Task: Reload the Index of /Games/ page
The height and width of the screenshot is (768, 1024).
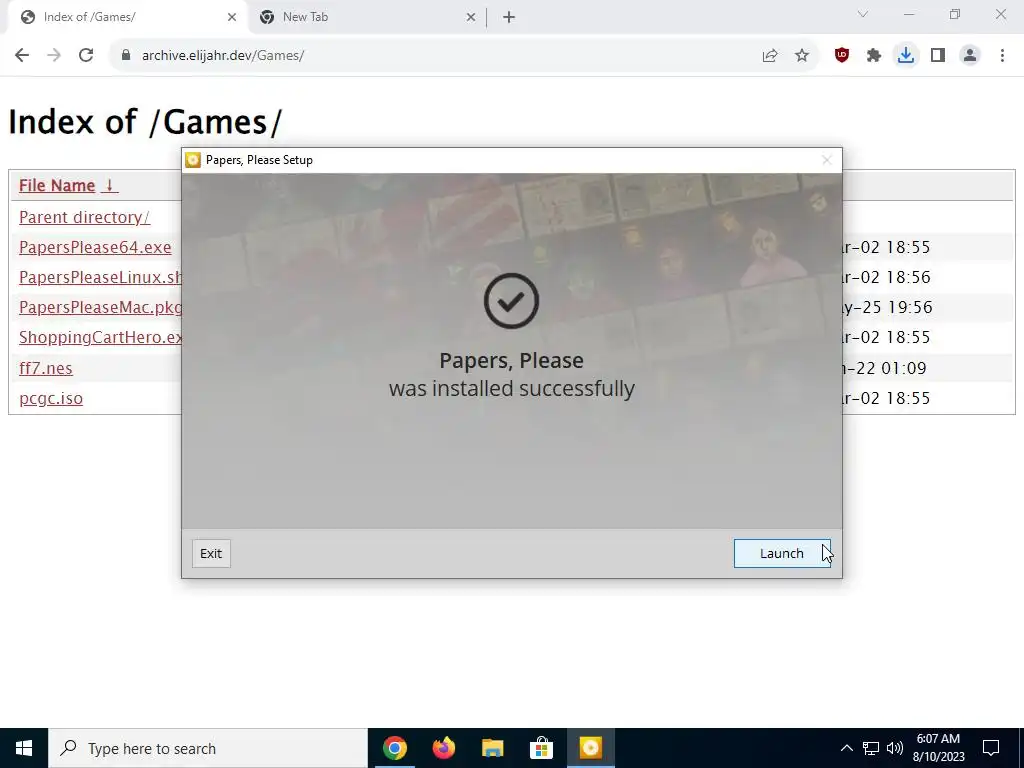Action: (86, 56)
